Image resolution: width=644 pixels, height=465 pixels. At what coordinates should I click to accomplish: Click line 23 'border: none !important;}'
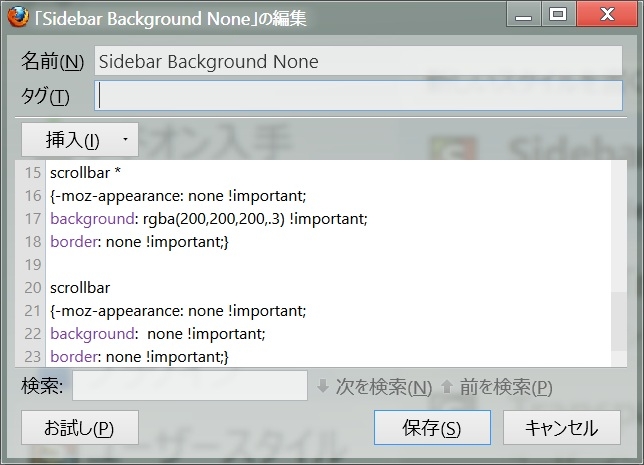click(x=139, y=357)
